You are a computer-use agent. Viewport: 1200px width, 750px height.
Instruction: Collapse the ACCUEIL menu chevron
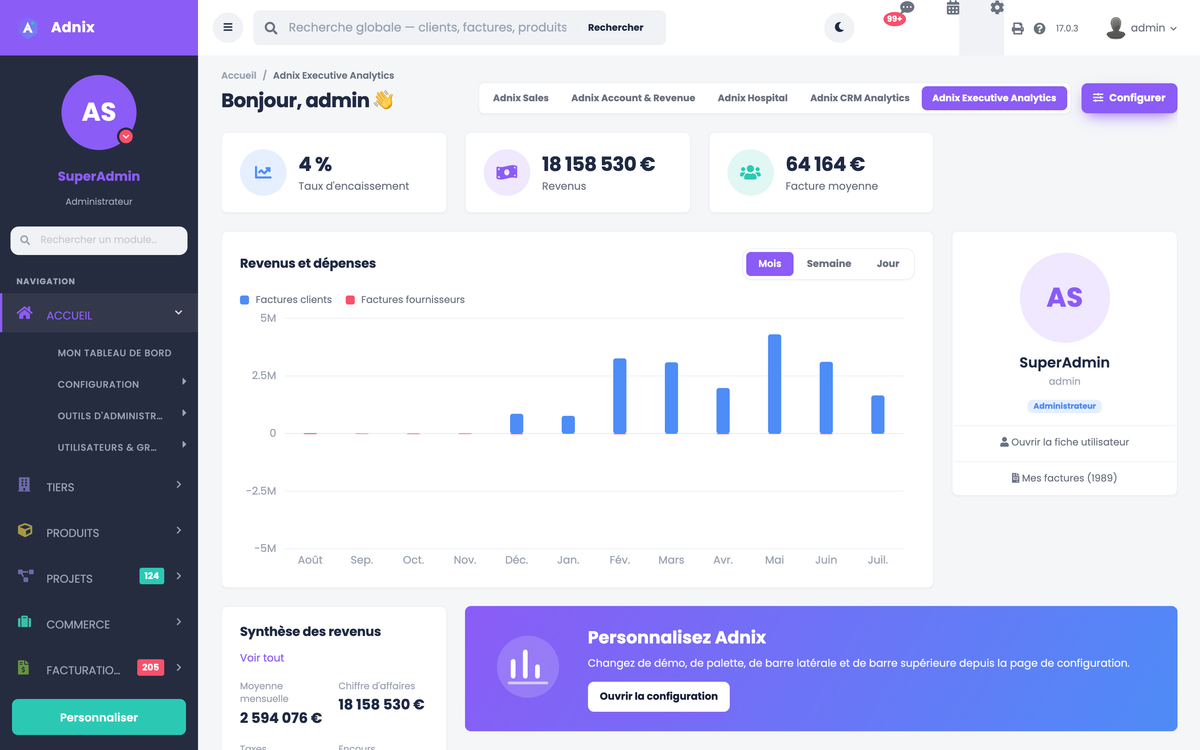(179, 313)
